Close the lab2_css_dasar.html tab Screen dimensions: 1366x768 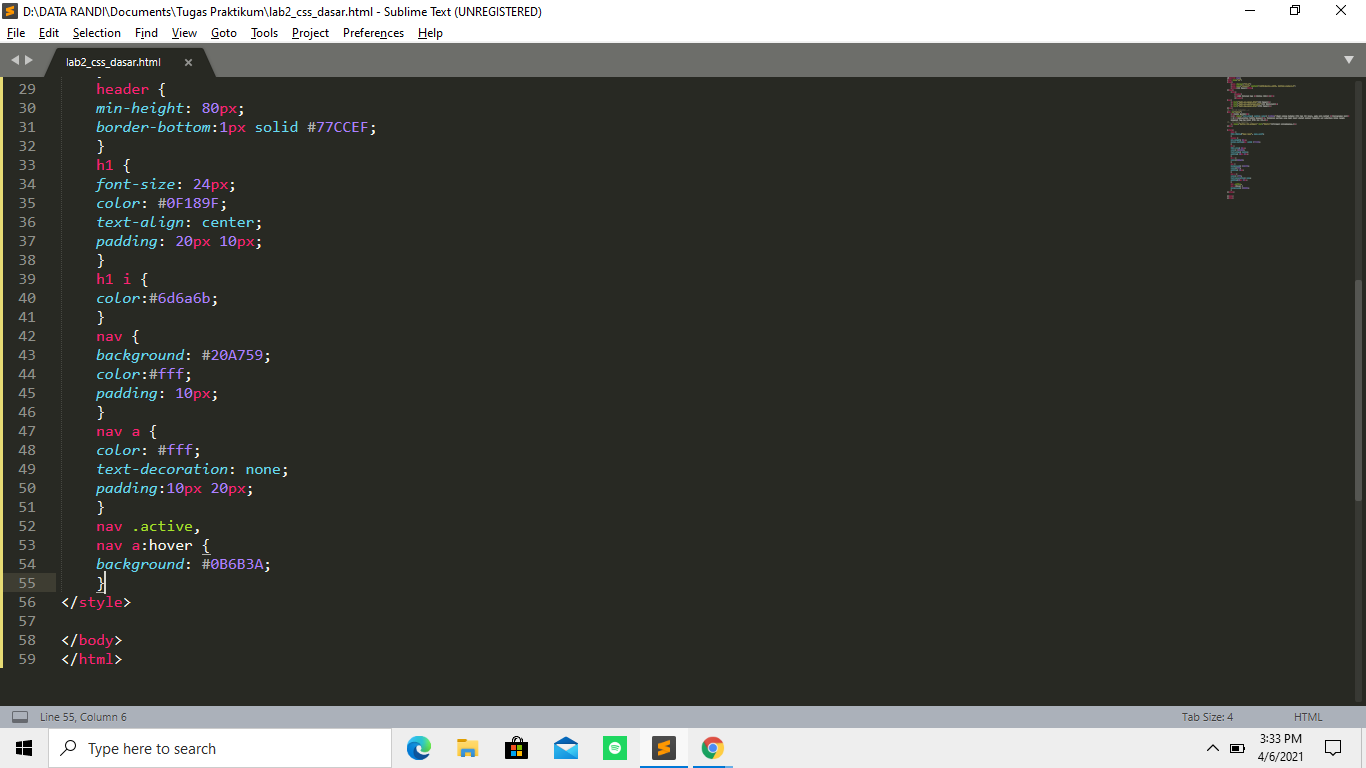188,61
